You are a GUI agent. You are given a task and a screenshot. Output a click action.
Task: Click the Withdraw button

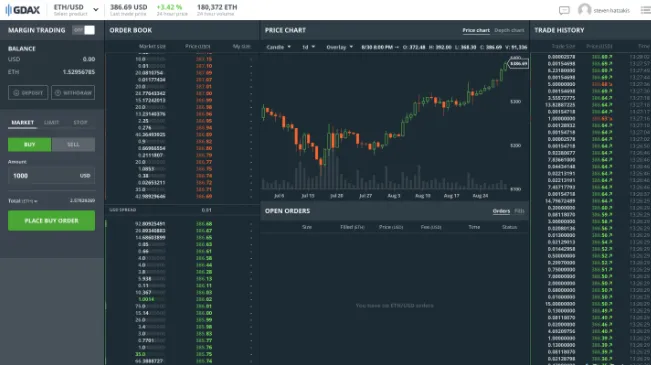pyautogui.click(x=73, y=93)
